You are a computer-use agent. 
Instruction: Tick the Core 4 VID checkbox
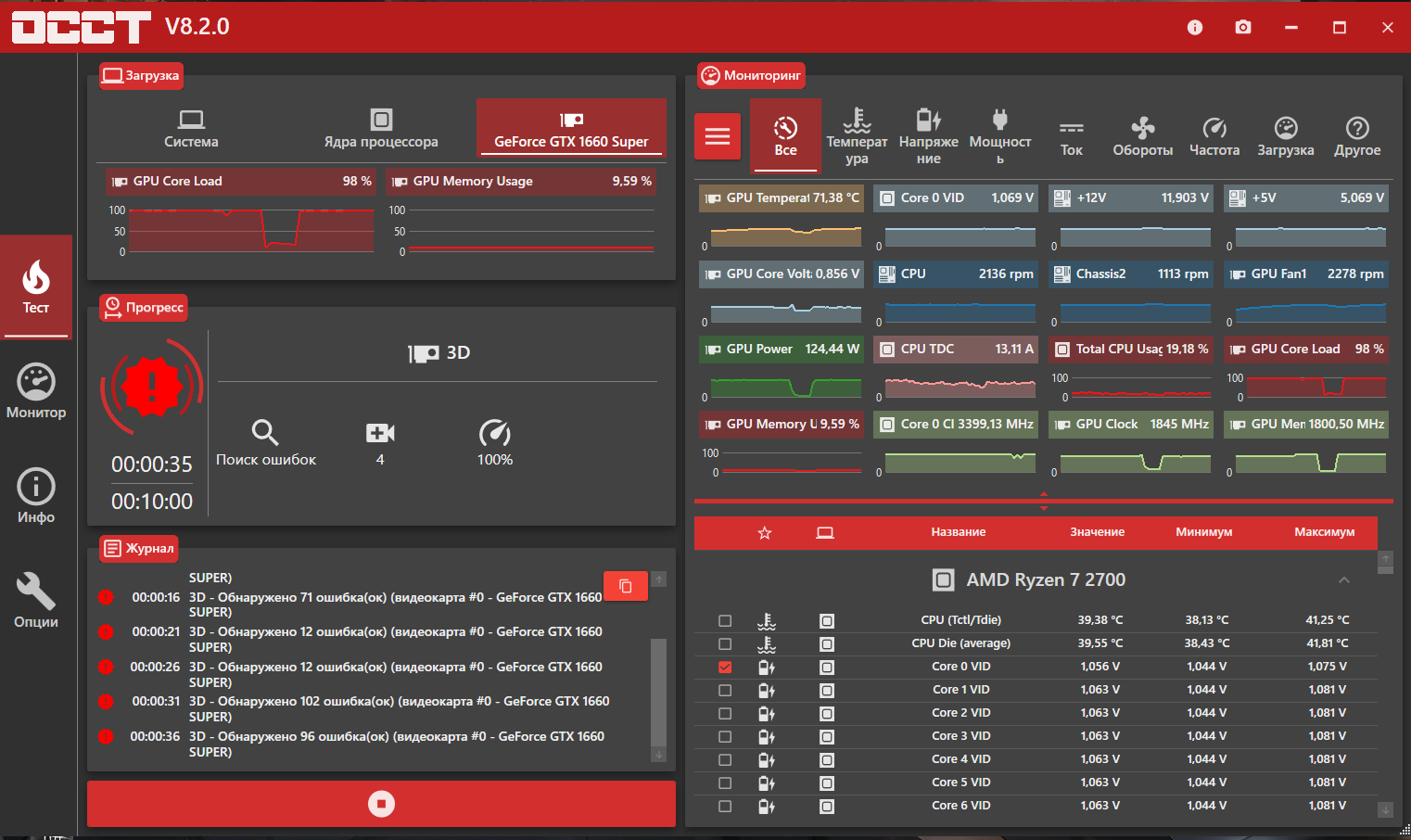click(x=725, y=760)
